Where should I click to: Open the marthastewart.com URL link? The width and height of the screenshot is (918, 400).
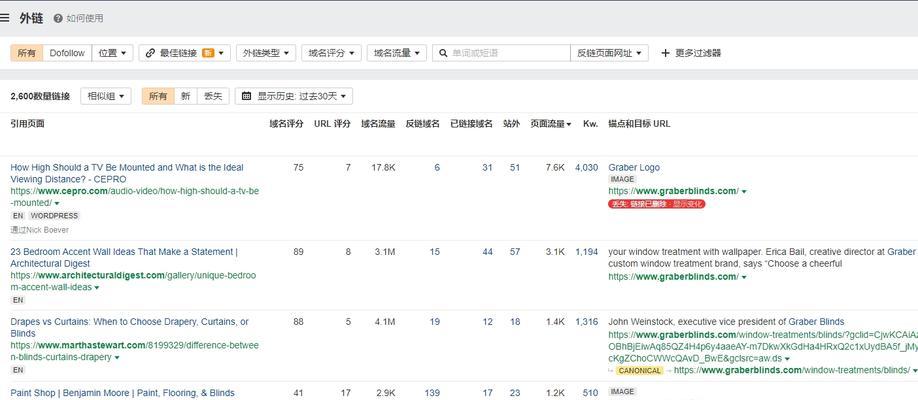[x=135, y=351]
